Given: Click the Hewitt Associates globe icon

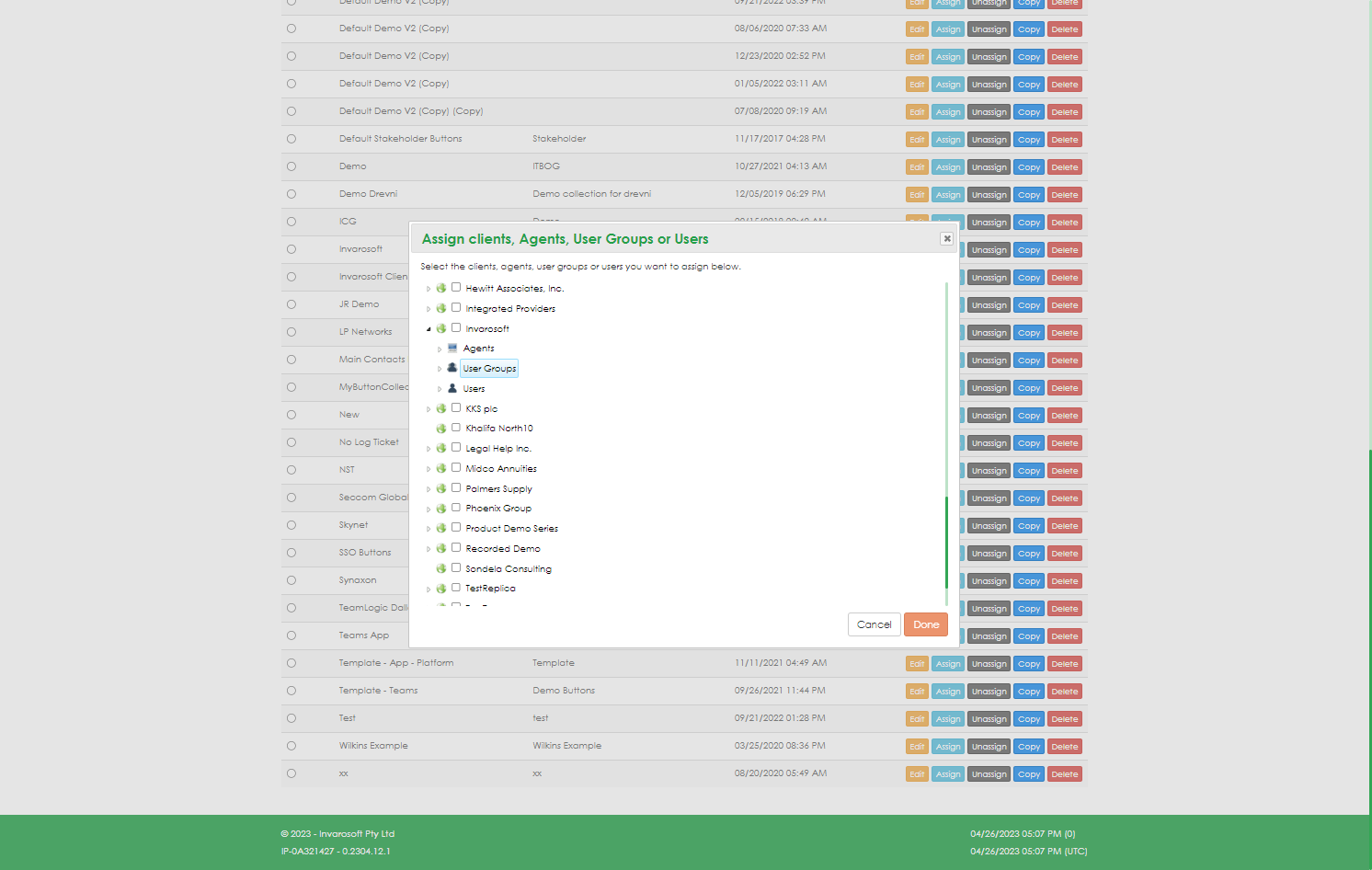Looking at the screenshot, I should tap(441, 288).
